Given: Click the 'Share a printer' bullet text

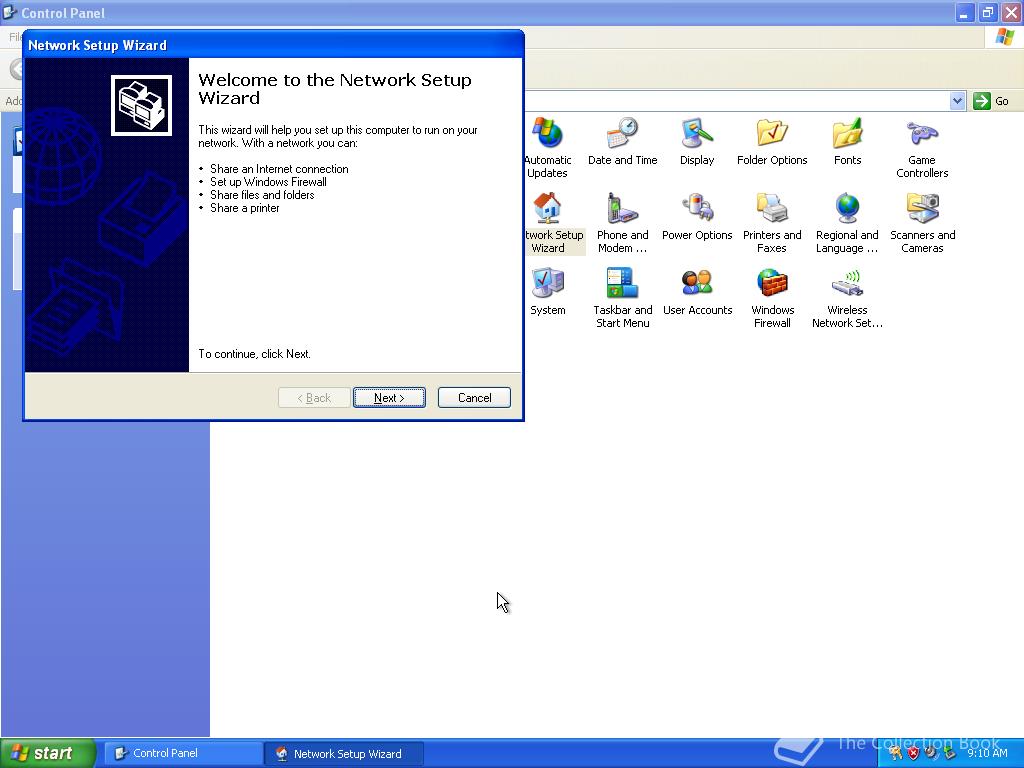Looking at the screenshot, I should tap(244, 208).
